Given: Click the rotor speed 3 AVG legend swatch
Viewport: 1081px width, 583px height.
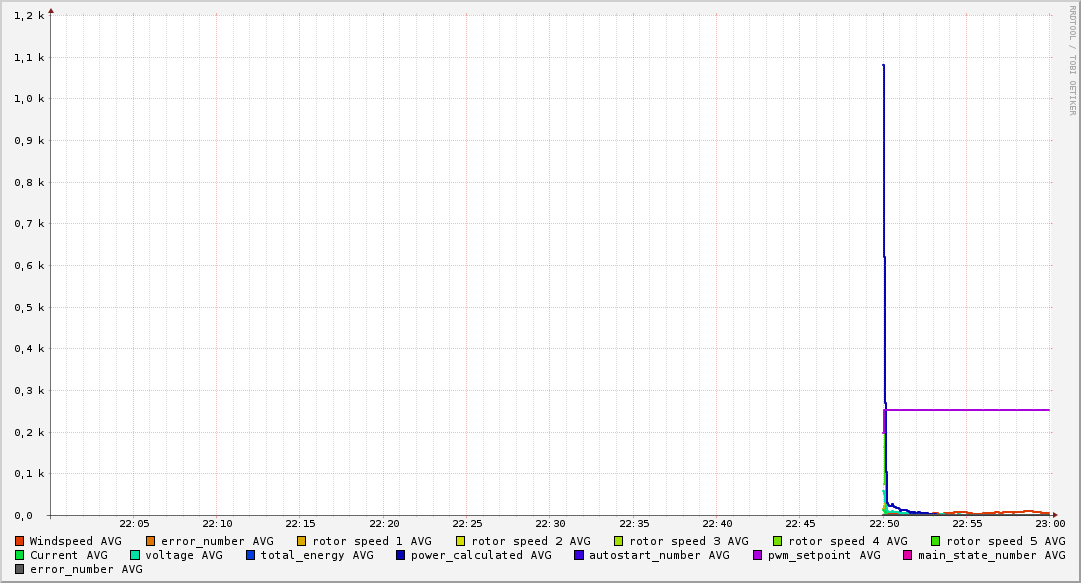Looking at the screenshot, I should (x=618, y=542).
